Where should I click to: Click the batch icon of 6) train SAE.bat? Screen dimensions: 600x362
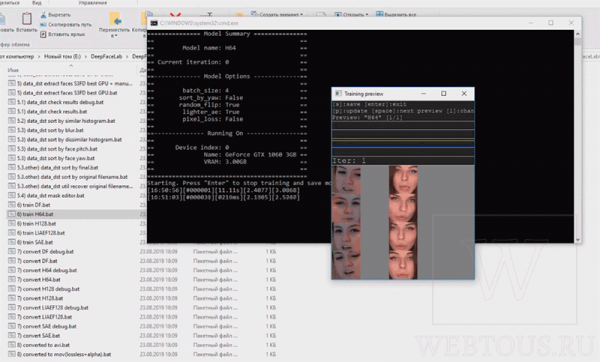pyautogui.click(x=12, y=242)
